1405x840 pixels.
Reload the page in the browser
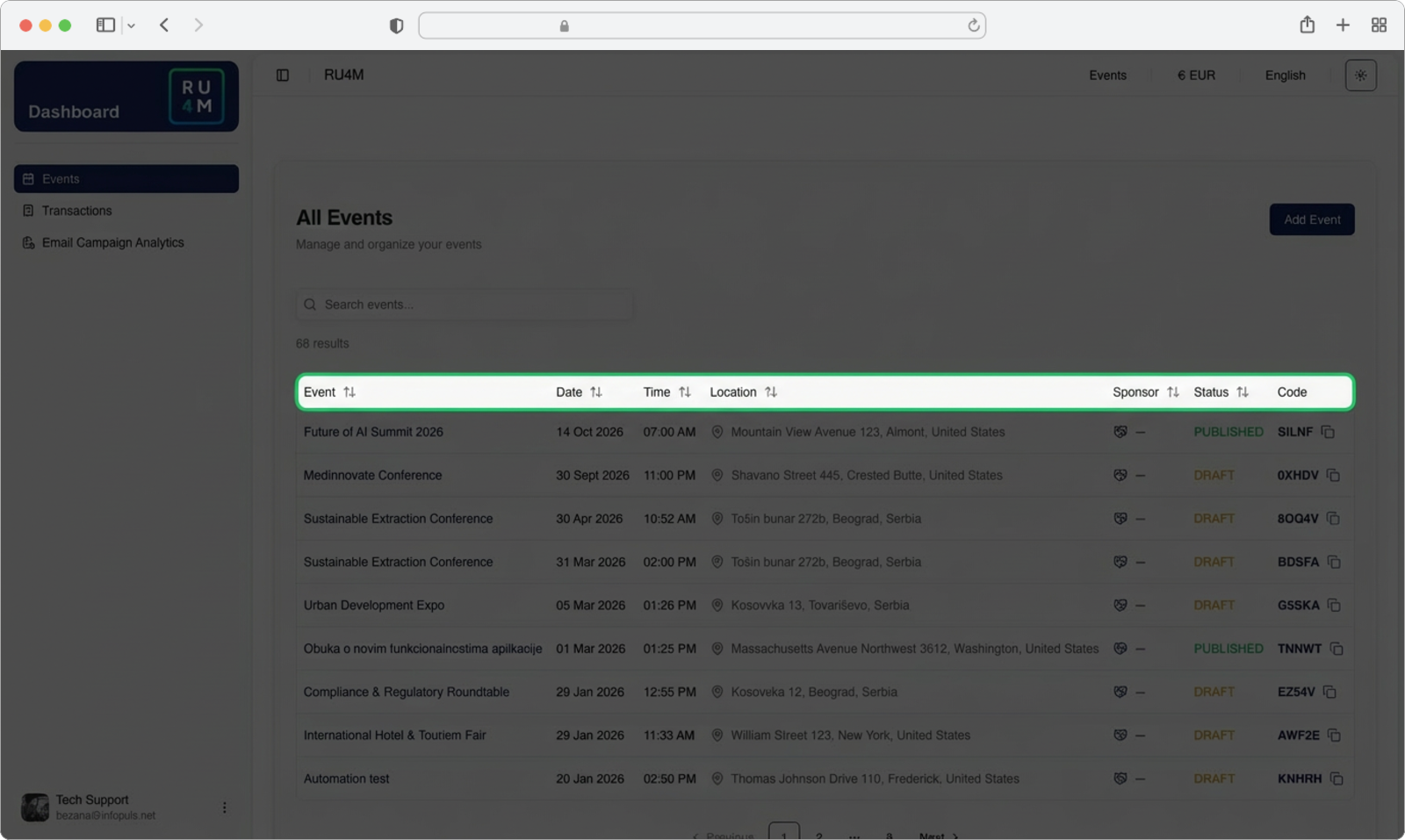(973, 25)
